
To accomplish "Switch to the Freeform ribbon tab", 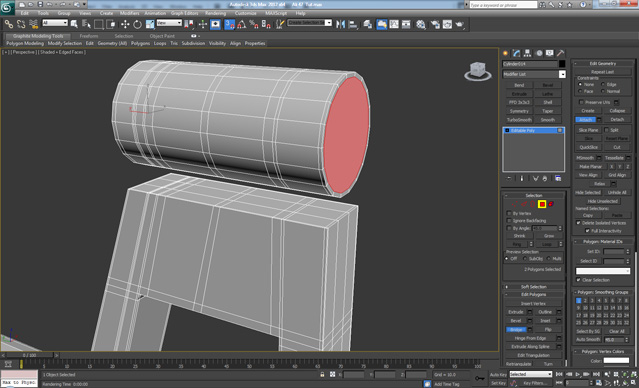I will click(89, 36).
